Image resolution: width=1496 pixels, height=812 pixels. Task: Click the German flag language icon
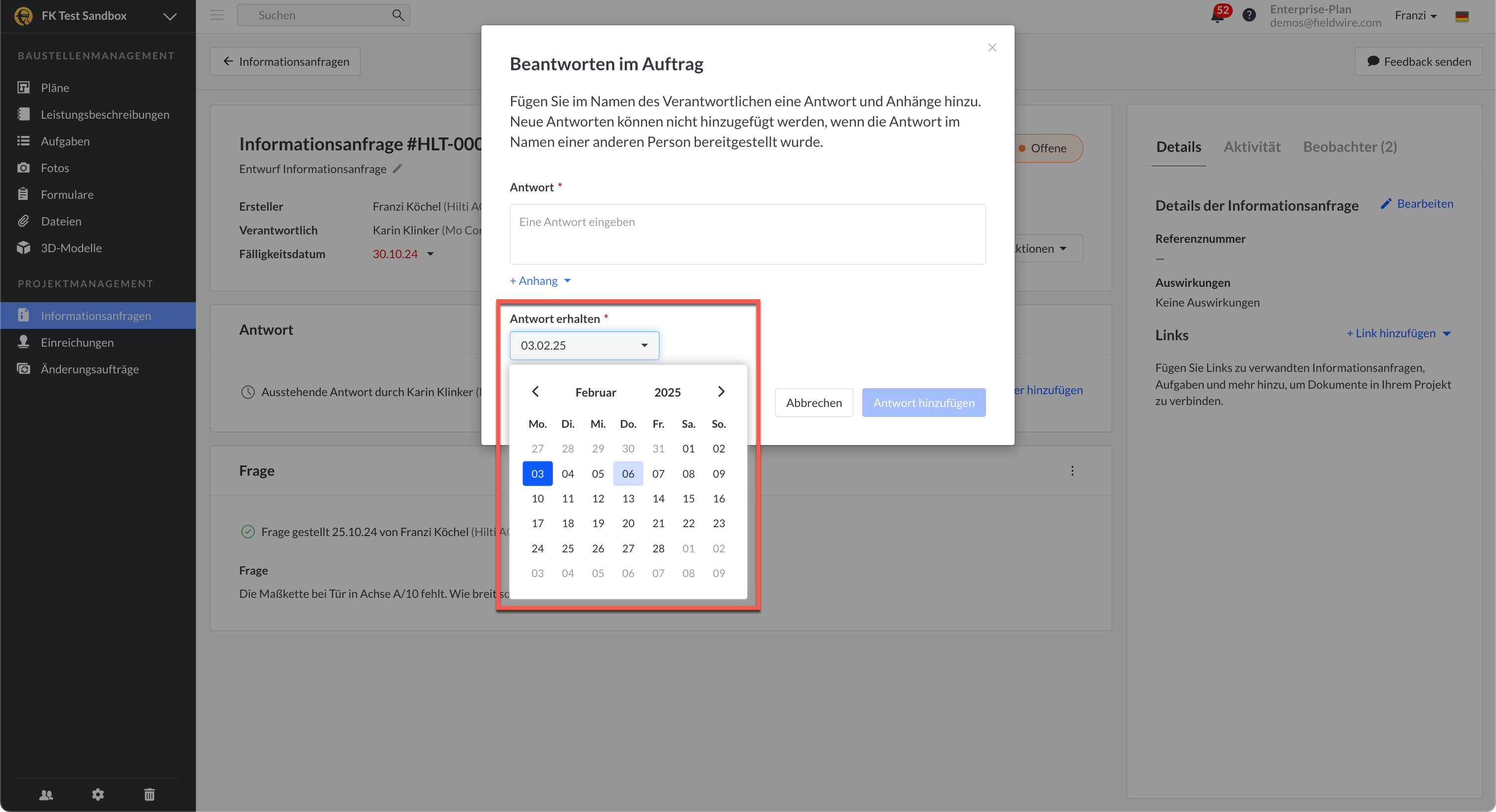[1462, 16]
